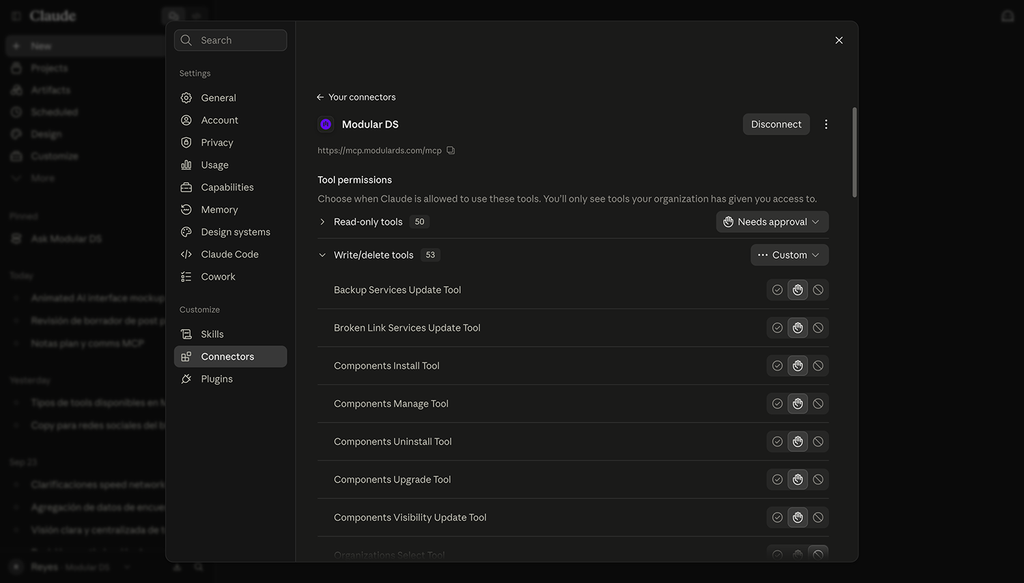The height and width of the screenshot is (583, 1024).
Task: Click the search magnifier icon
Action: point(186,40)
